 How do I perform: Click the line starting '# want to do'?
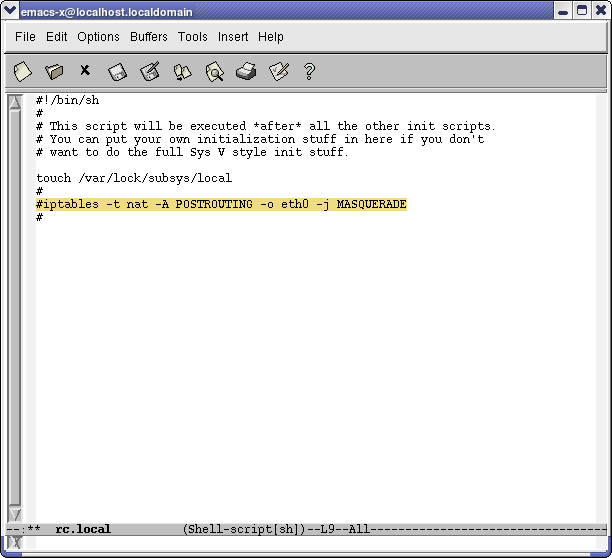[192, 152]
